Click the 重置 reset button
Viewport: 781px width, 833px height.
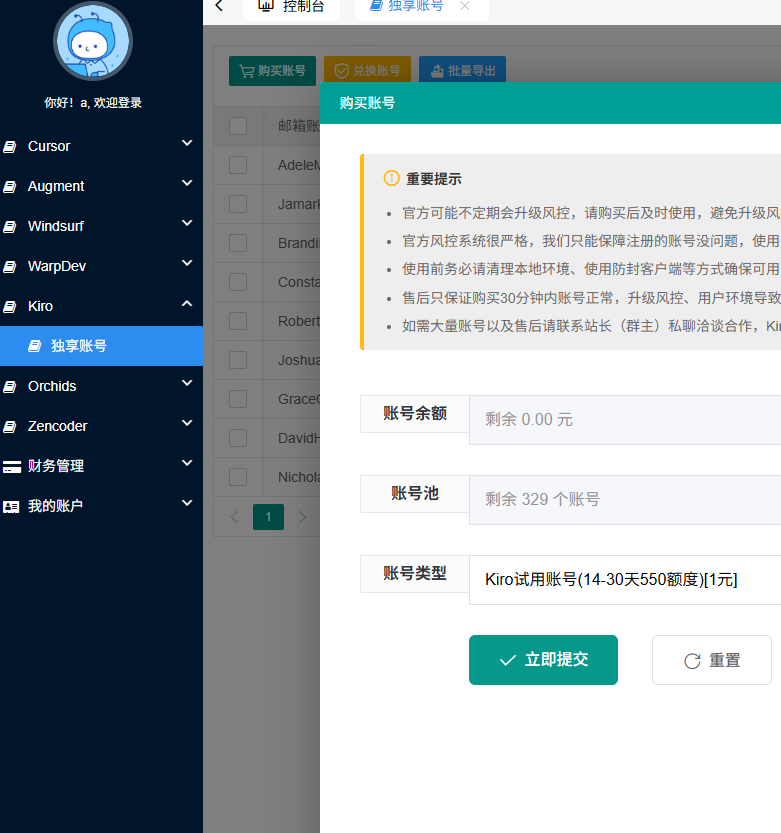tap(711, 660)
